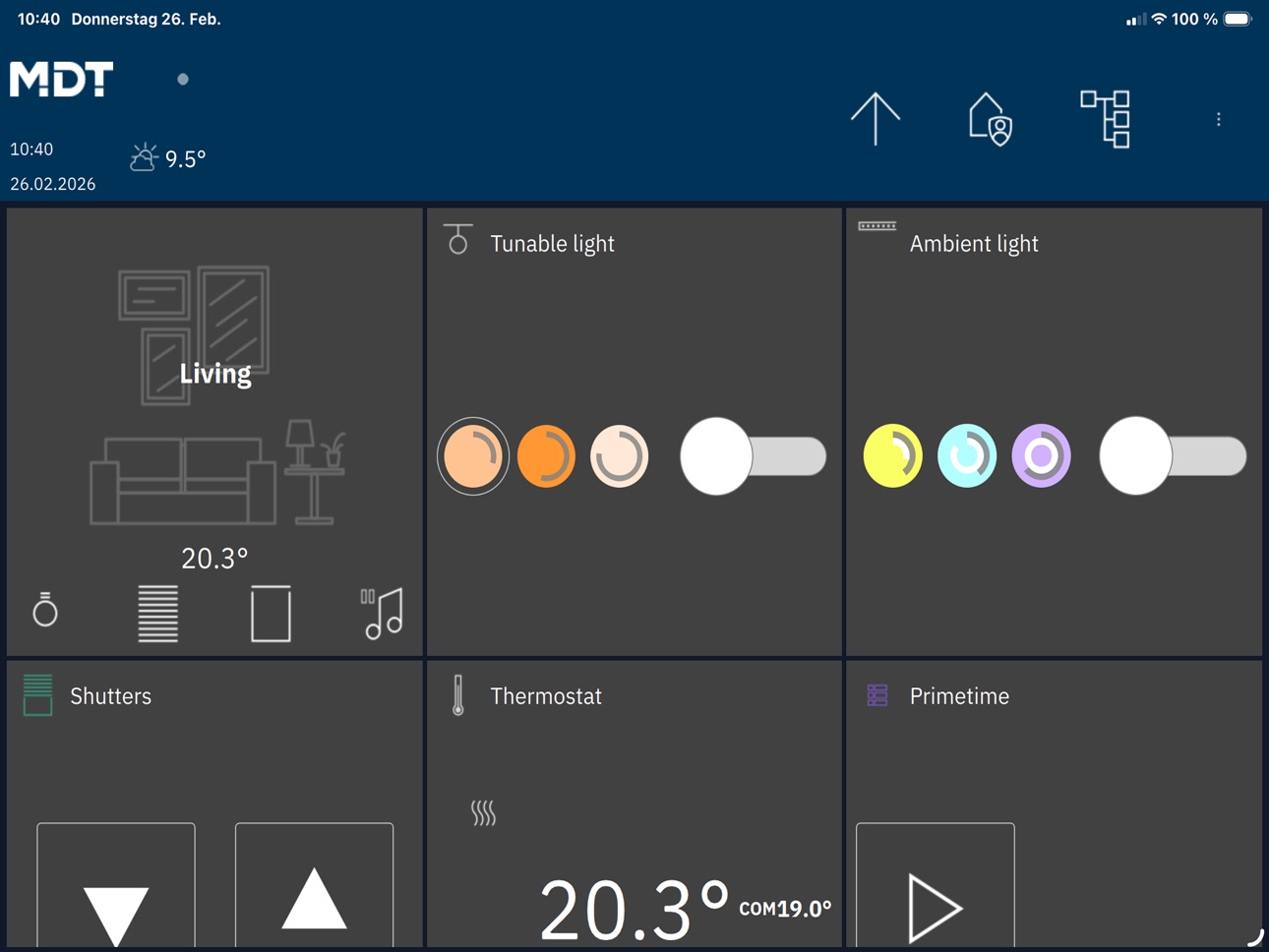
Task: Tap the heating waves icon in Thermostat
Action: (483, 813)
